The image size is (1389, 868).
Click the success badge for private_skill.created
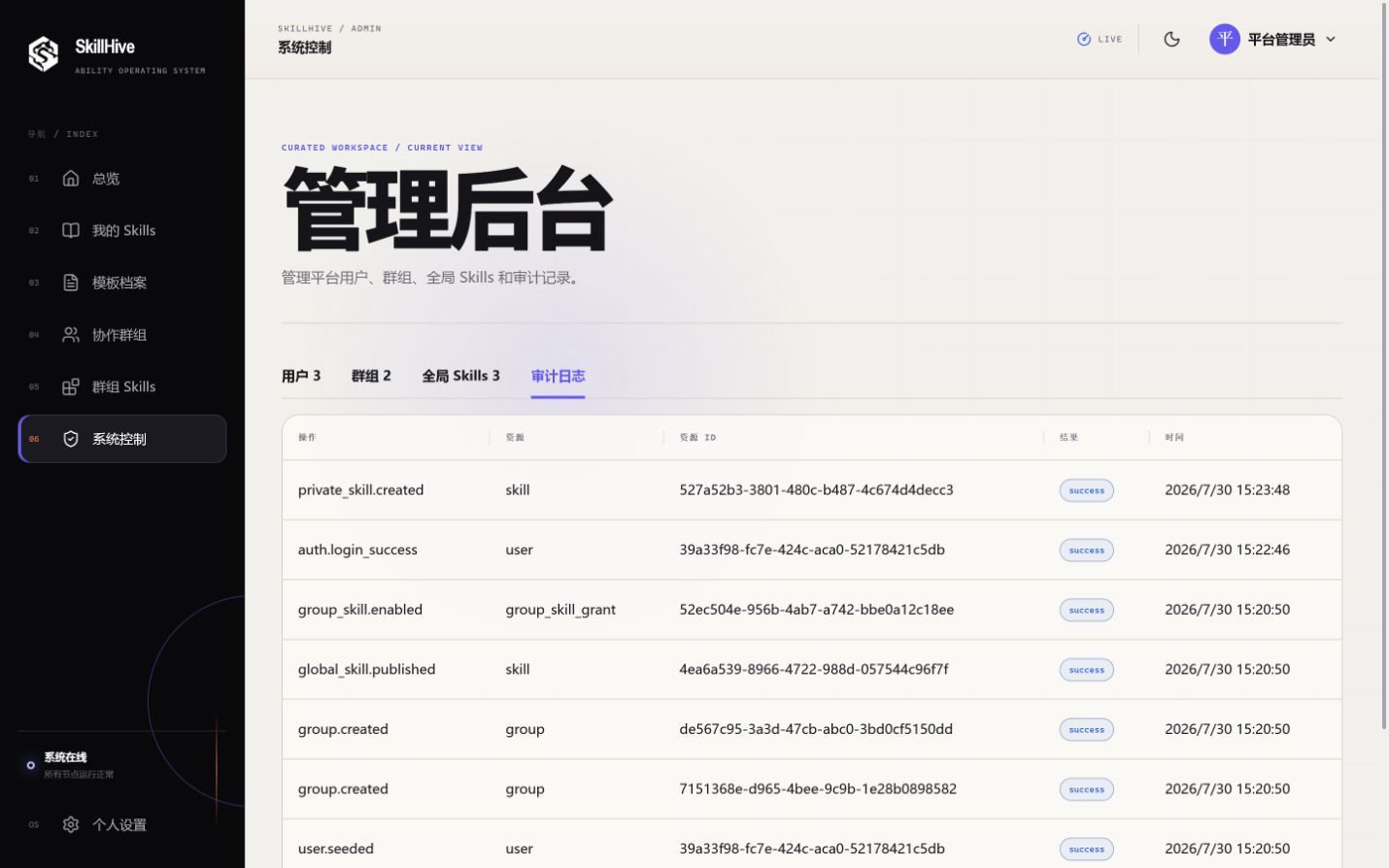tap(1086, 490)
